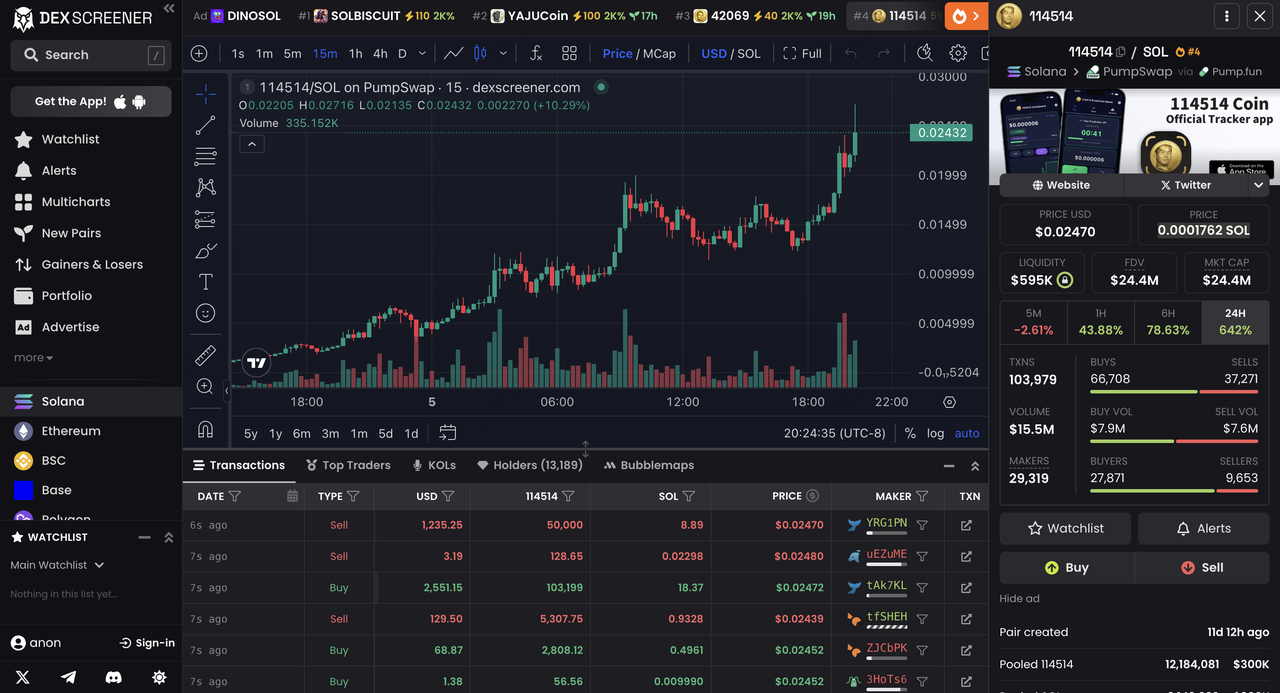Click the Search input field
Screen dimensions: 1280x693
point(90,55)
